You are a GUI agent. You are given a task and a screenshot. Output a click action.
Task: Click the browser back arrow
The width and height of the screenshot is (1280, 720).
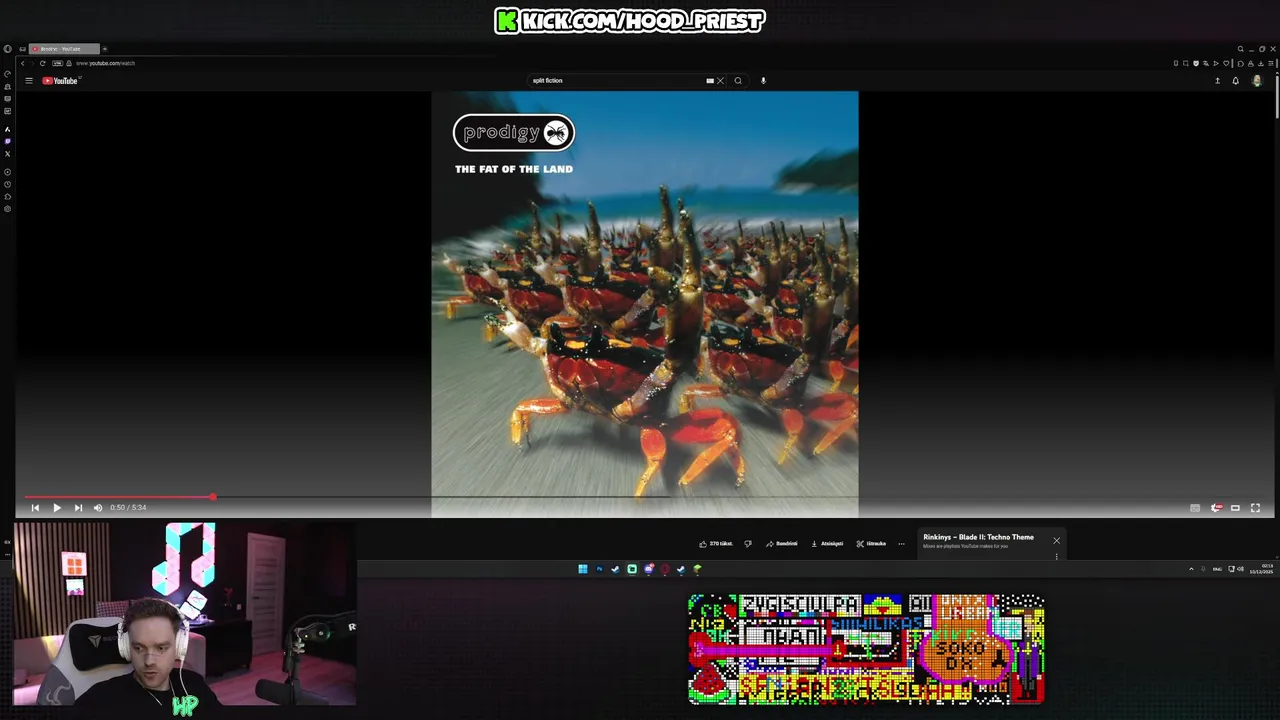(x=23, y=63)
